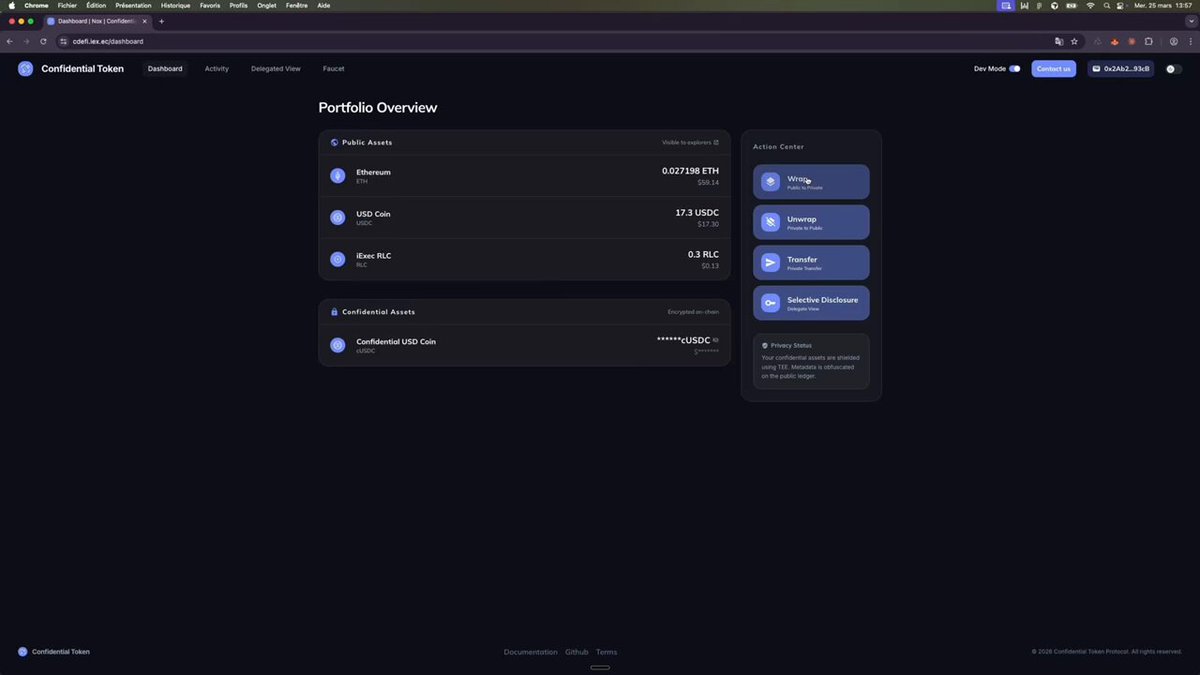Reload the page with refresh icon

[x=43, y=41]
